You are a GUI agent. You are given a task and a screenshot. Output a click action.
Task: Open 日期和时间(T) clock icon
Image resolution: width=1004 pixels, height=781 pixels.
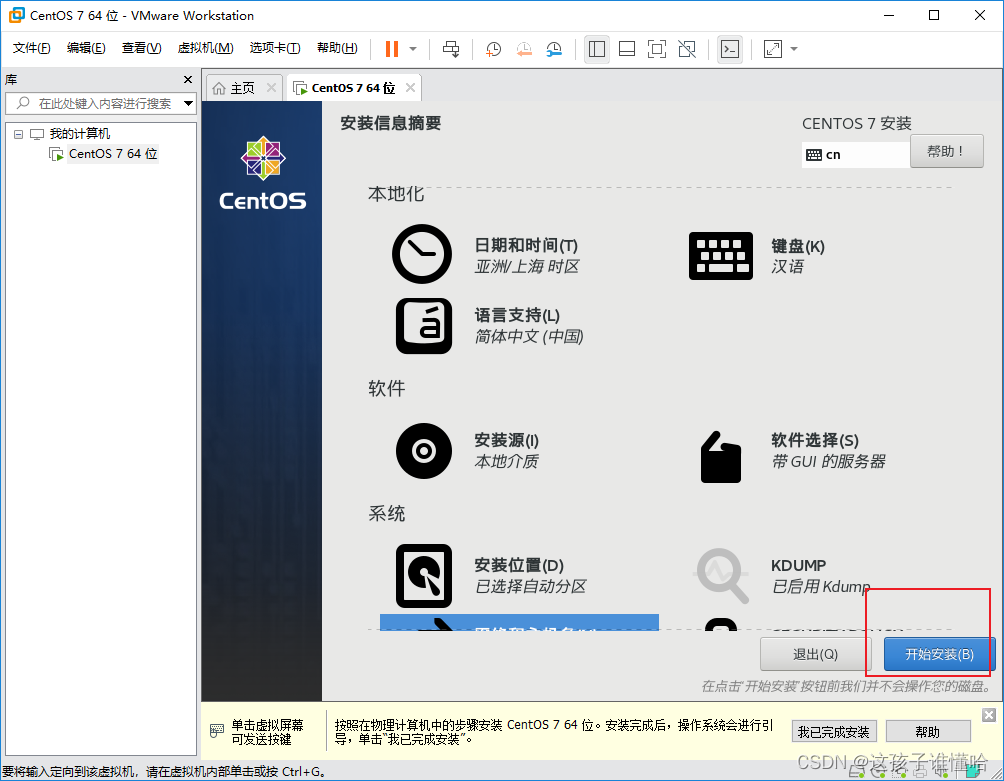pyautogui.click(x=422, y=254)
